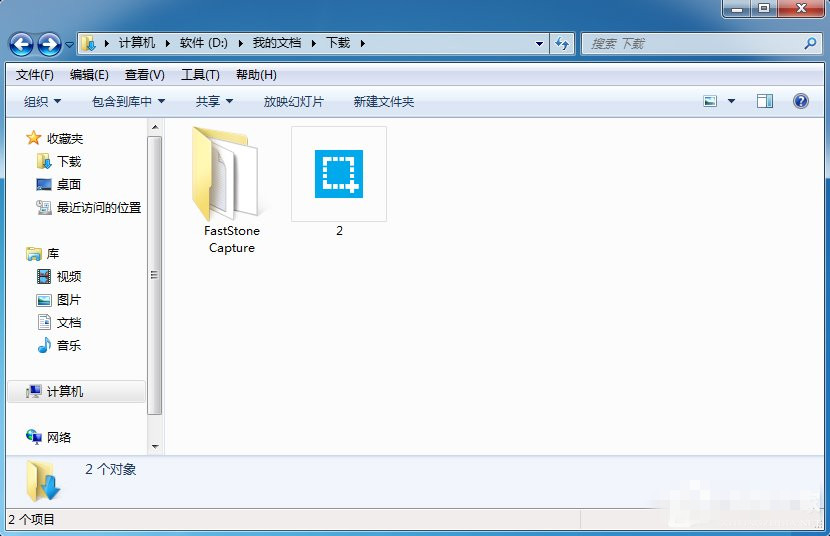Click the search magnifier icon

point(810,44)
